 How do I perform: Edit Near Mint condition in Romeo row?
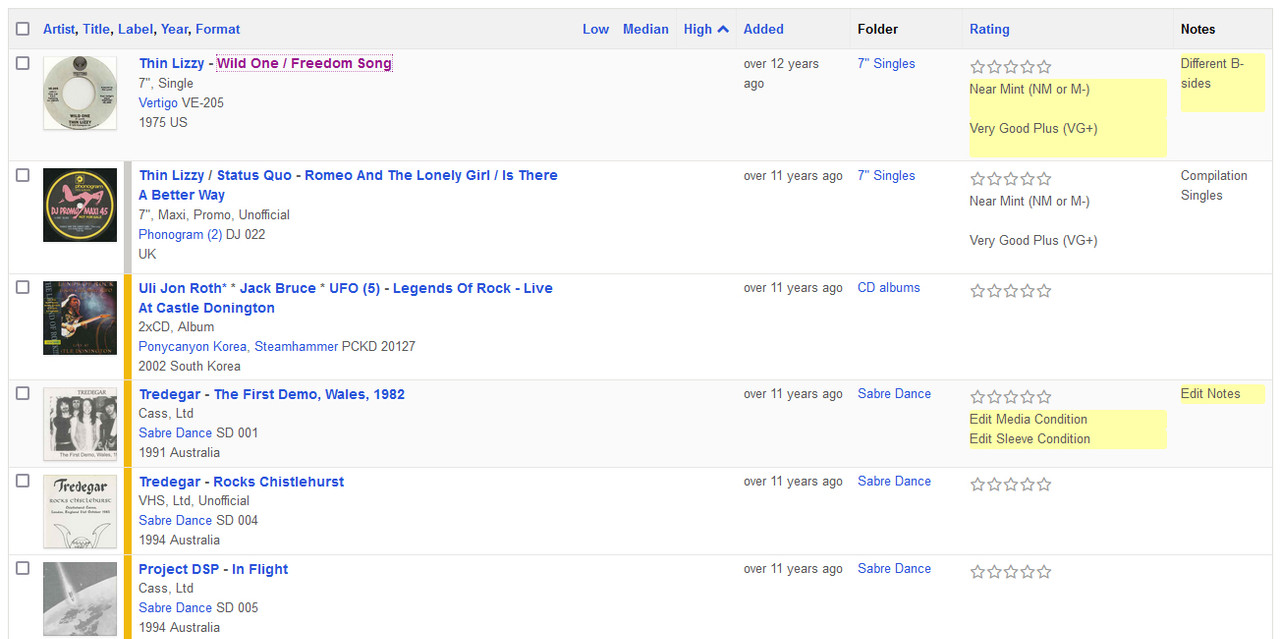(x=1030, y=201)
